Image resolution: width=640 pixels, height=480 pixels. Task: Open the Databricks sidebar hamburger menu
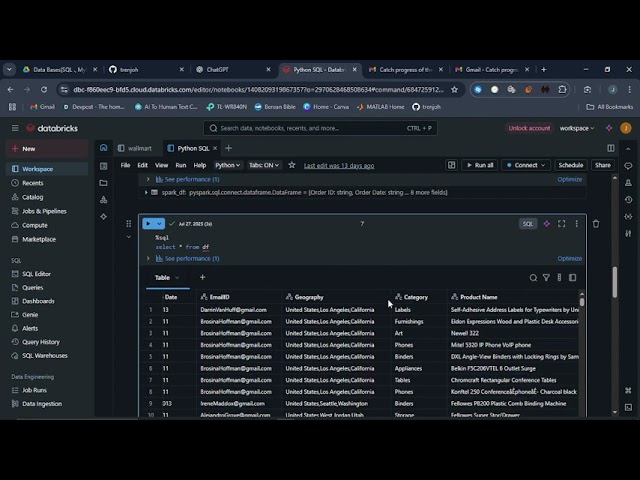pyautogui.click(x=15, y=128)
